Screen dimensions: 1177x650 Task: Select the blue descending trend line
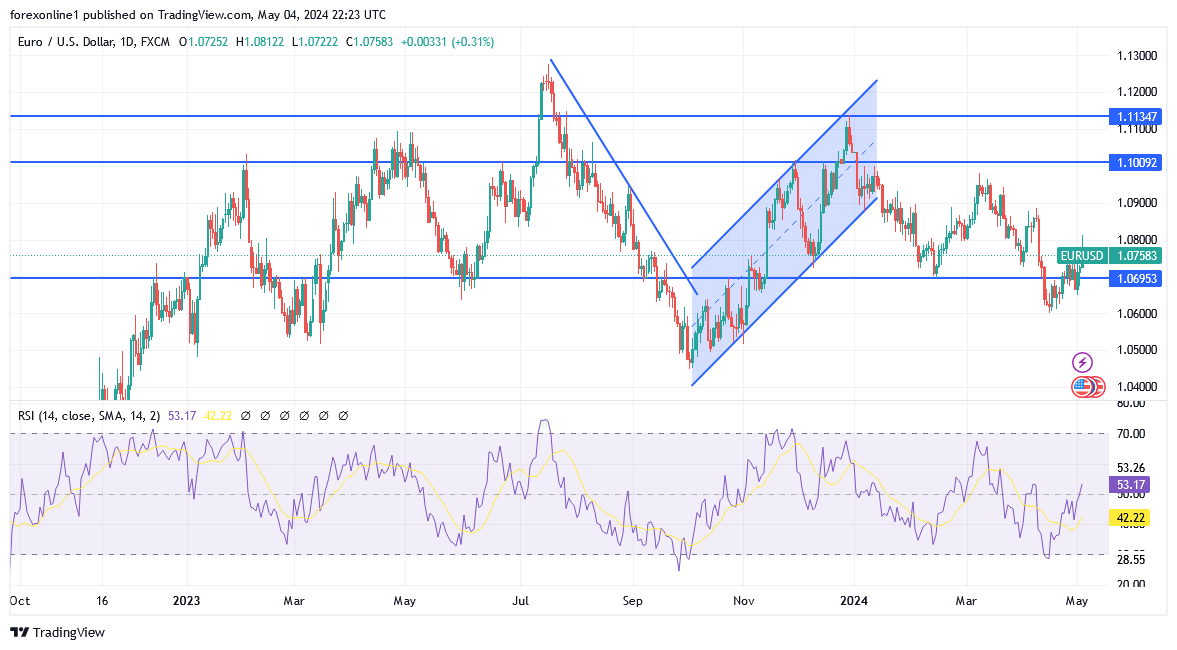(x=623, y=177)
